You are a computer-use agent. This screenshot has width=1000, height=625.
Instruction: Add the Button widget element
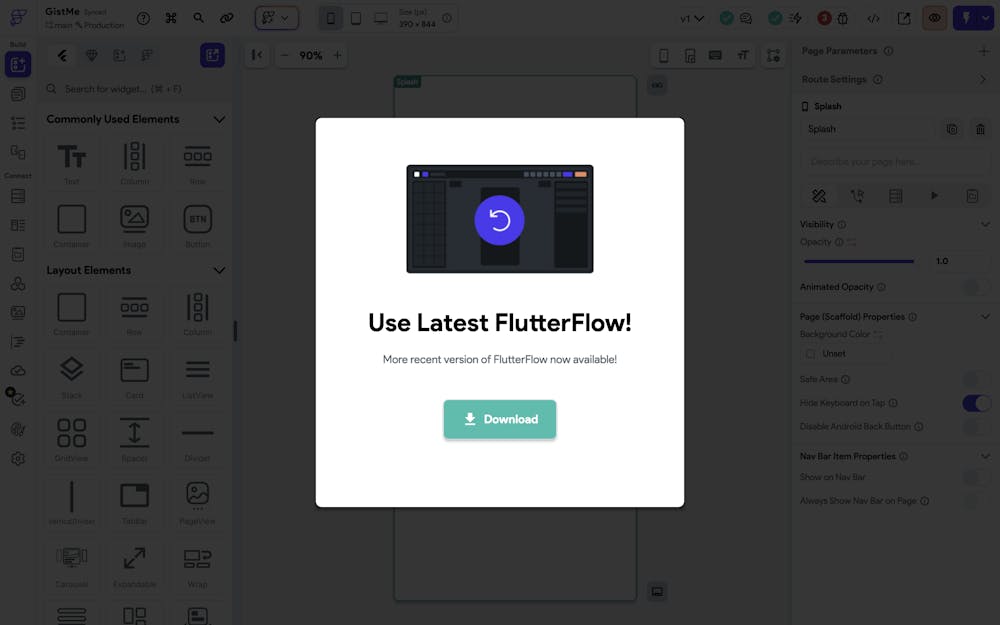[x=197, y=225]
